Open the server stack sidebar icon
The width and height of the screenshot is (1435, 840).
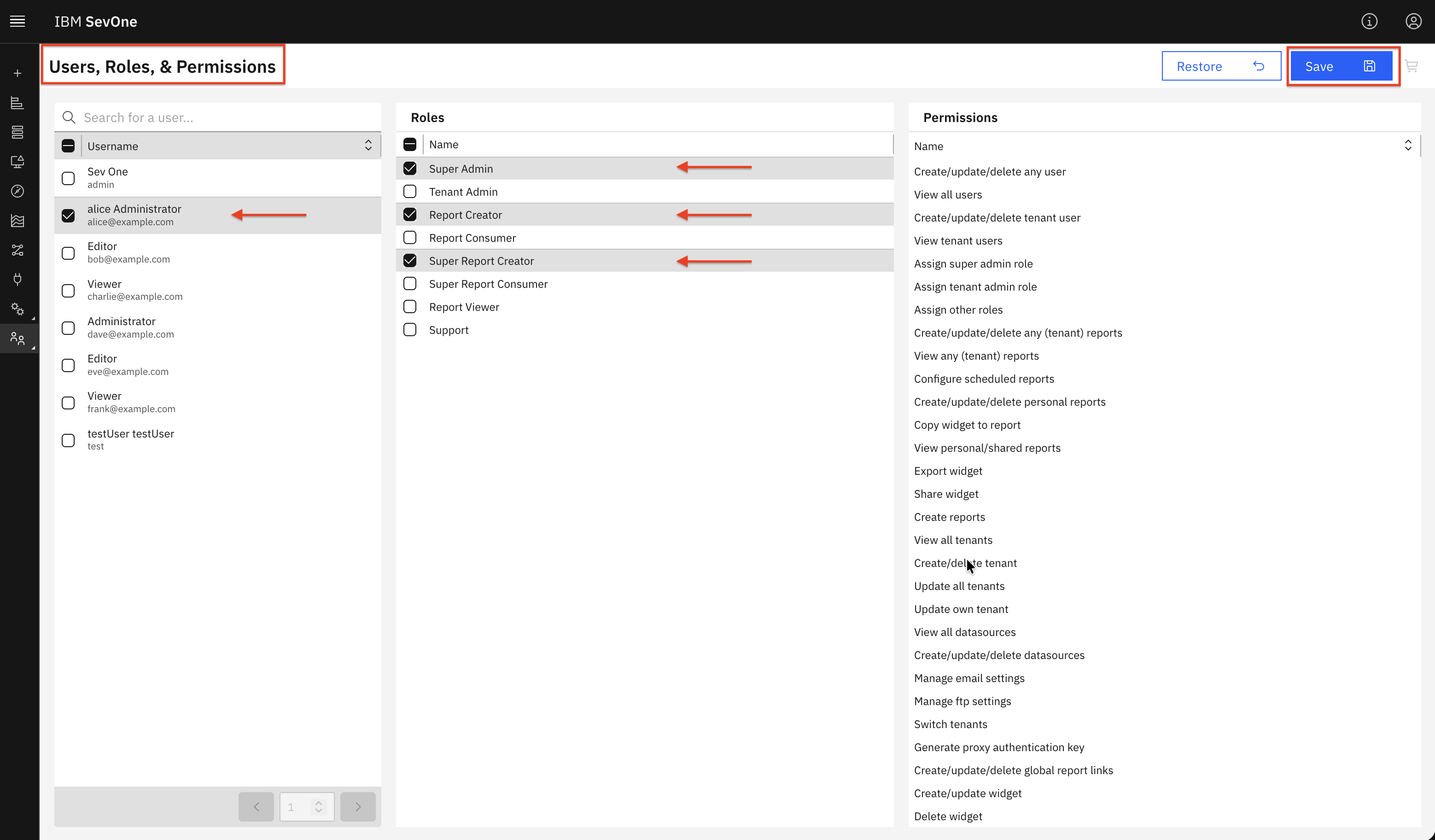[17, 132]
